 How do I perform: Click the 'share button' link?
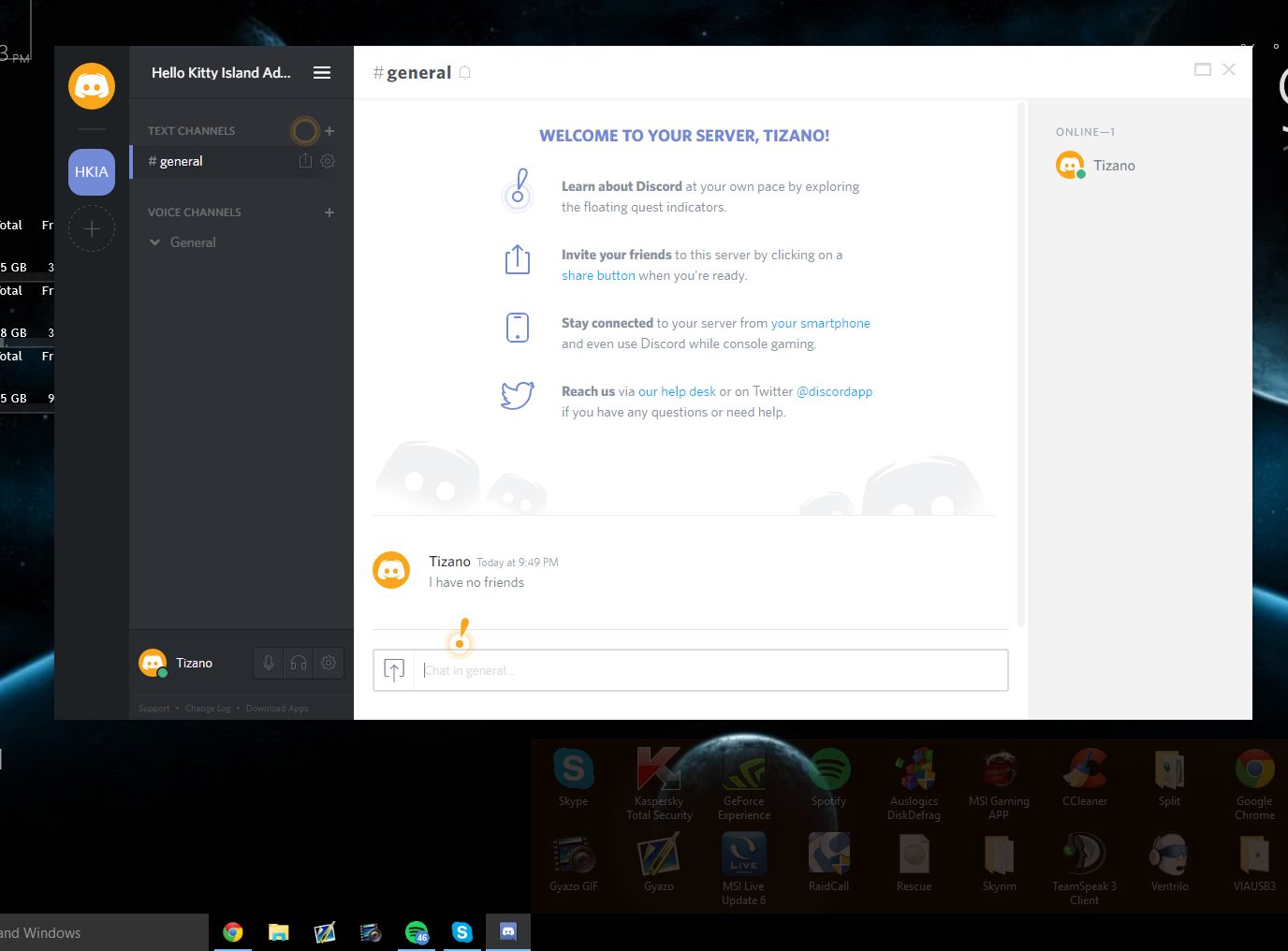[598, 275]
